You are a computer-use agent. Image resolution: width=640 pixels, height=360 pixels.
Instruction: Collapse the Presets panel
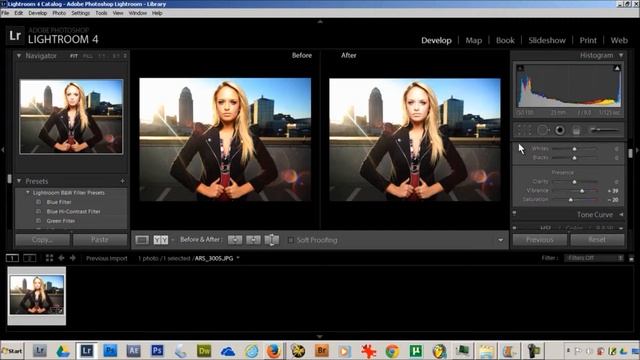tap(19, 181)
